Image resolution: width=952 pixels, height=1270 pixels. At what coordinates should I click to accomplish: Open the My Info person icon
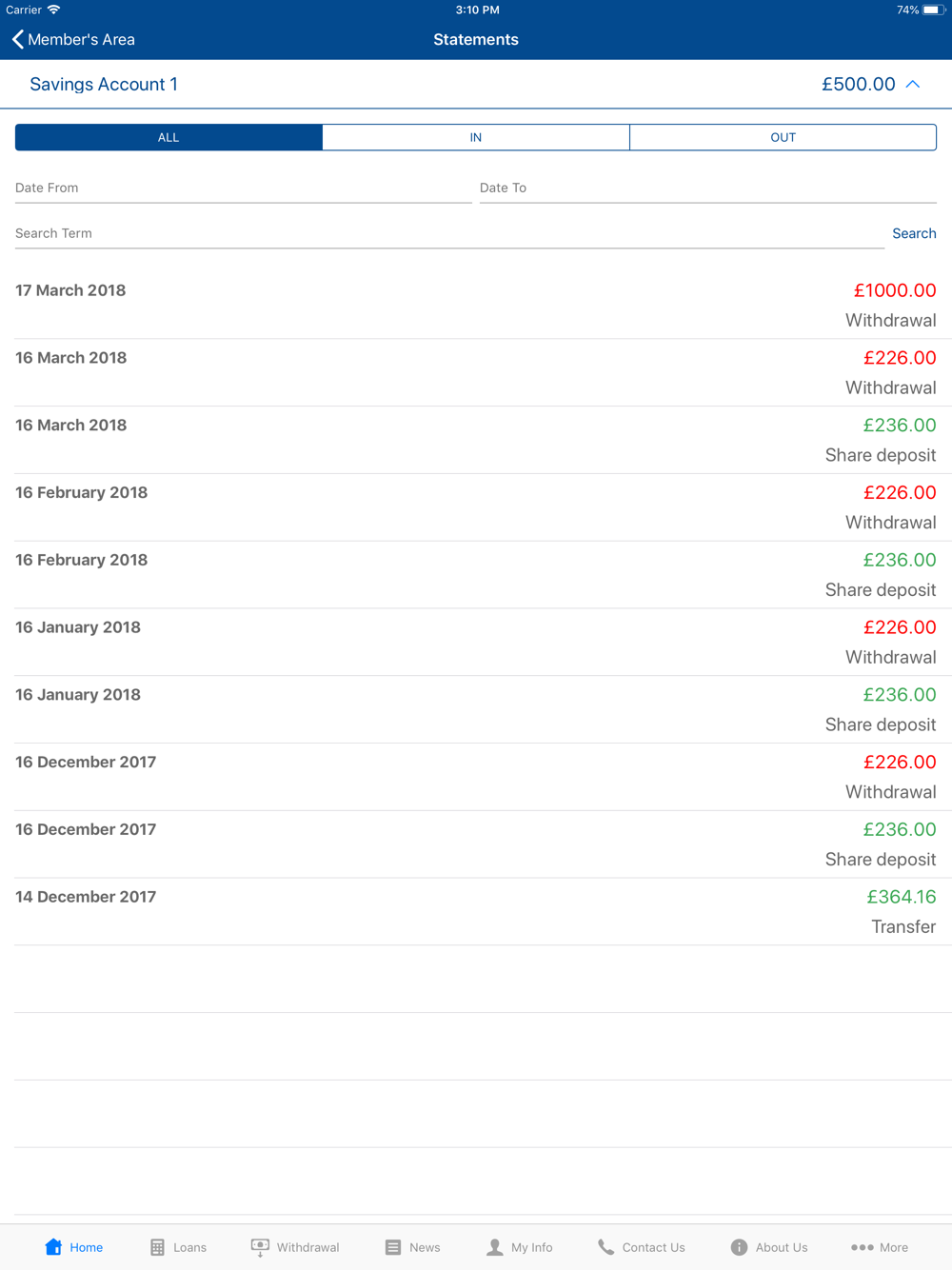(495, 1247)
